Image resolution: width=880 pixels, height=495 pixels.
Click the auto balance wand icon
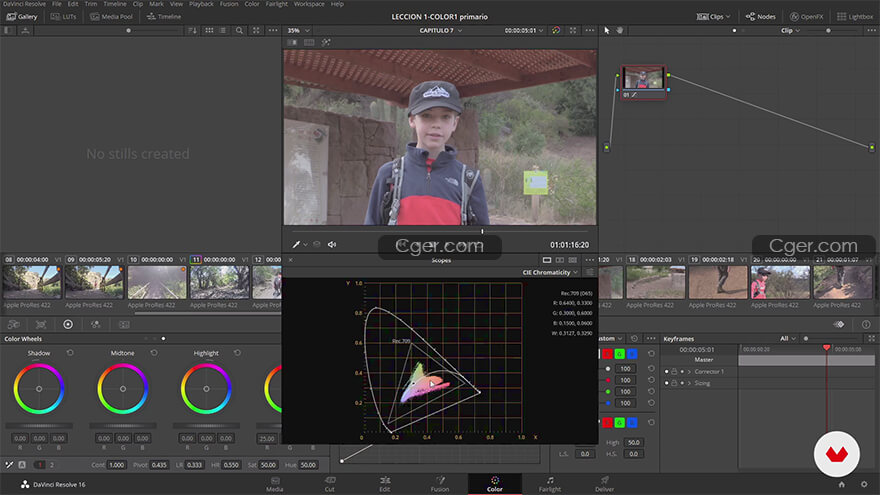tap(9, 465)
